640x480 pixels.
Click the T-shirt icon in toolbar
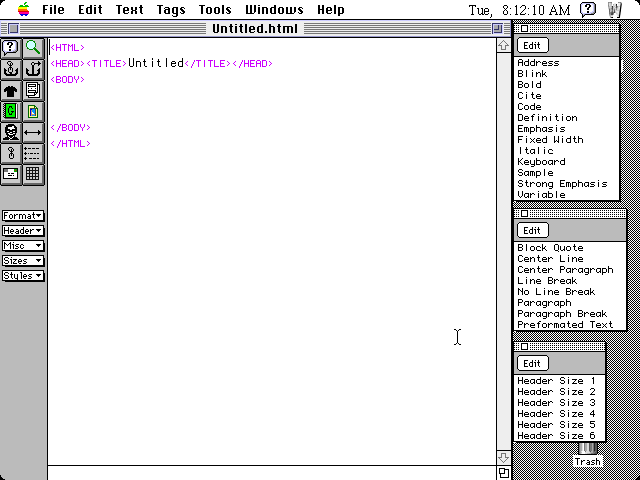[x=11, y=90]
